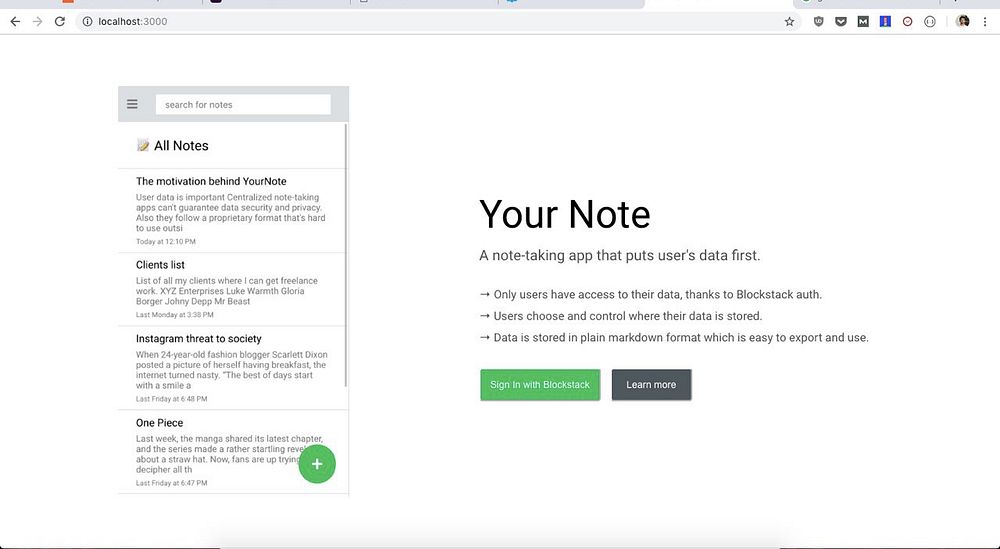Click the Learn more button
Screen dimensions: 1000x549
pyautogui.click(x=651, y=384)
